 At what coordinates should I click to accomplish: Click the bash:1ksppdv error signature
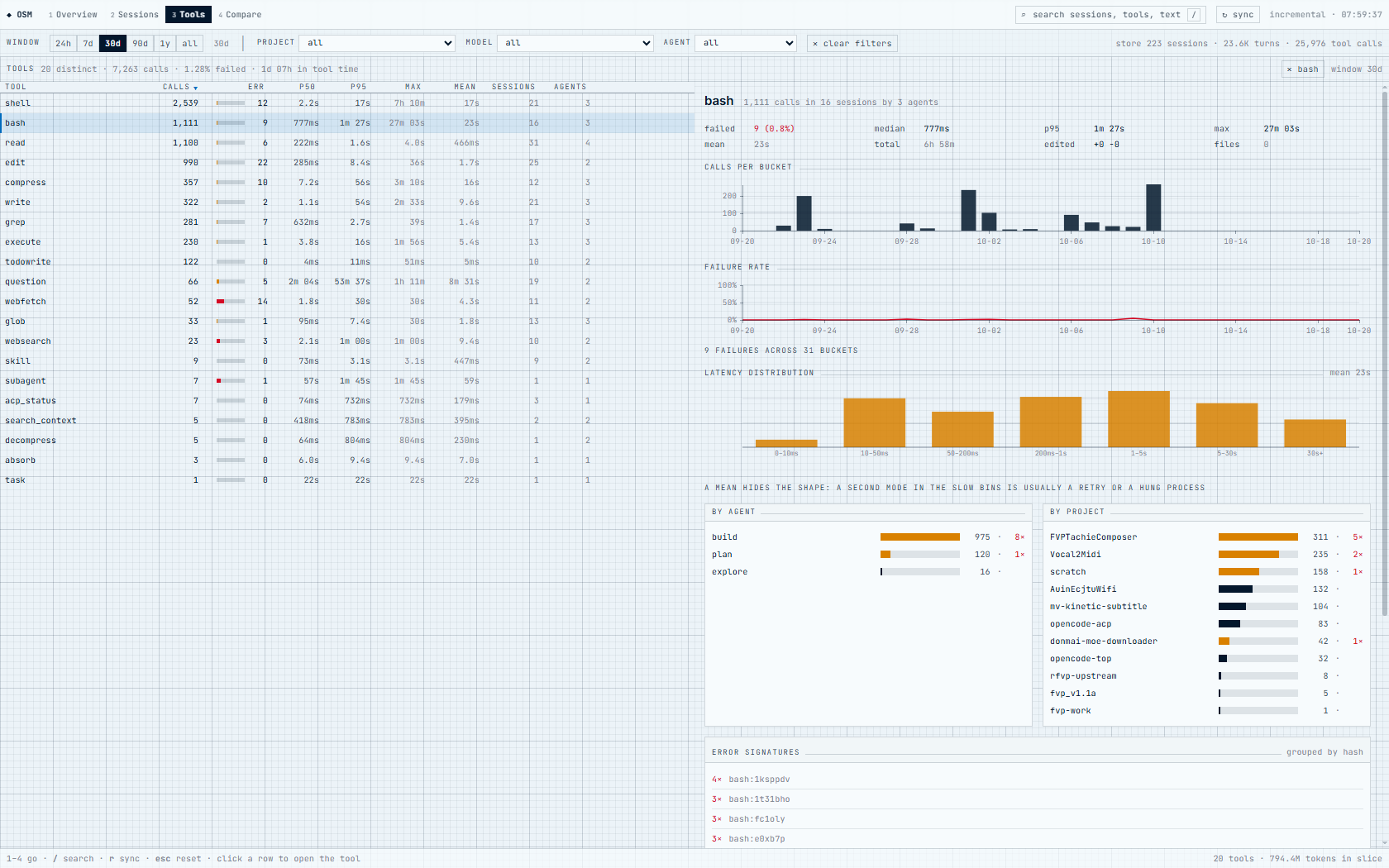click(x=759, y=780)
